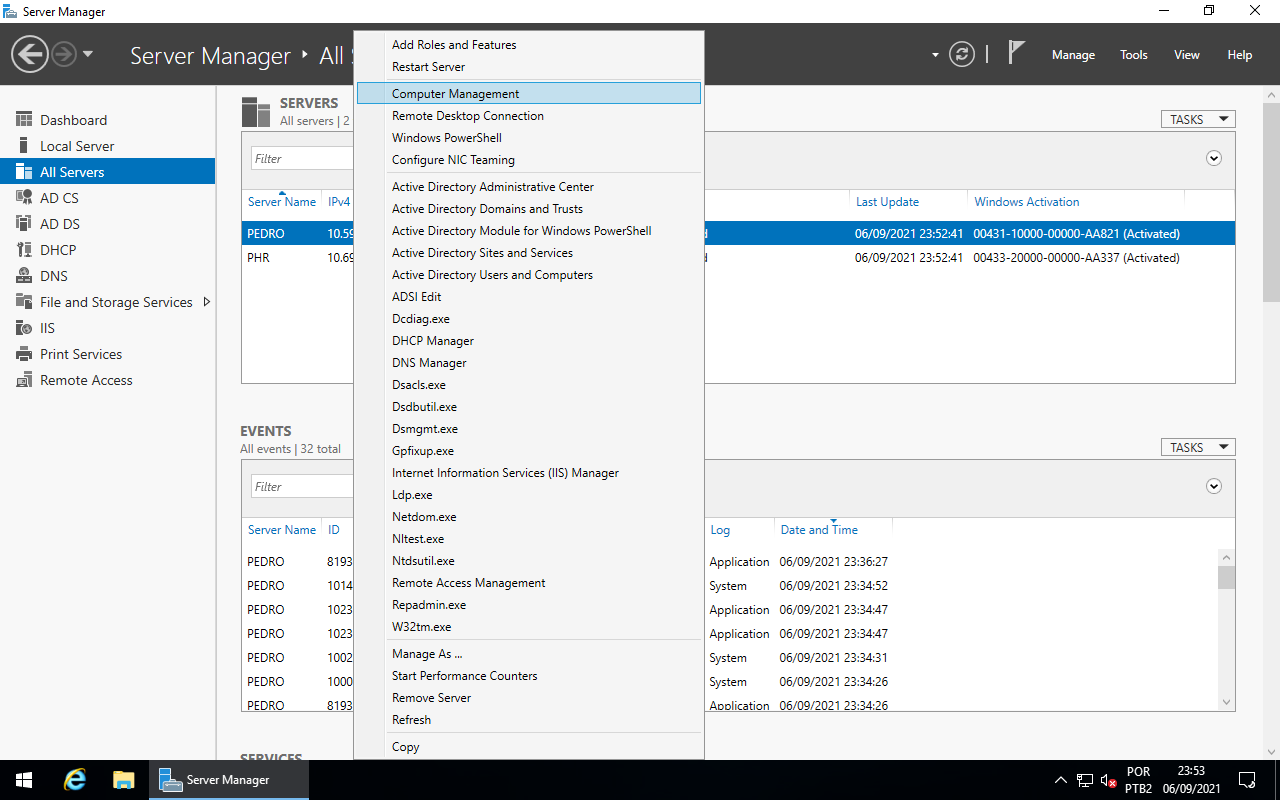Image resolution: width=1280 pixels, height=800 pixels.
Task: Open the Events TASKS dropdown
Action: click(1198, 447)
